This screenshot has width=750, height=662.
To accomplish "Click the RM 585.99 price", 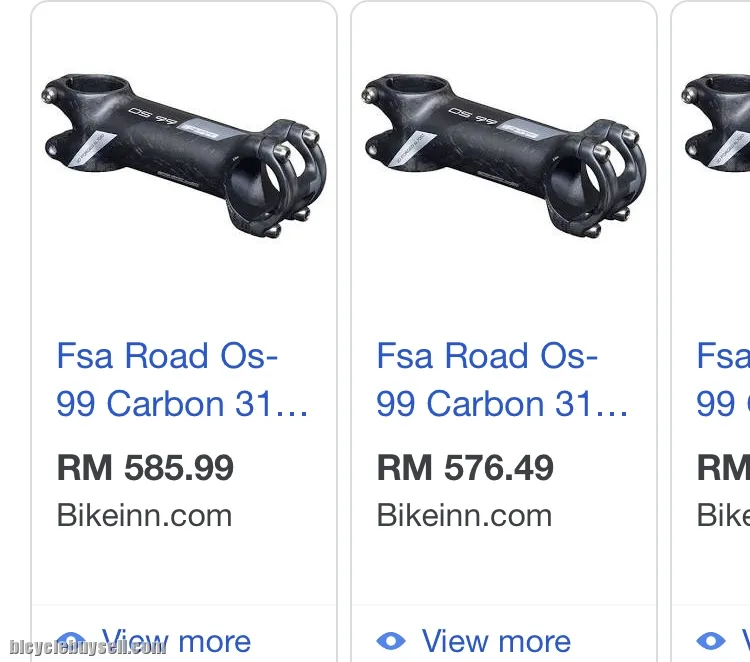I will tap(145, 468).
